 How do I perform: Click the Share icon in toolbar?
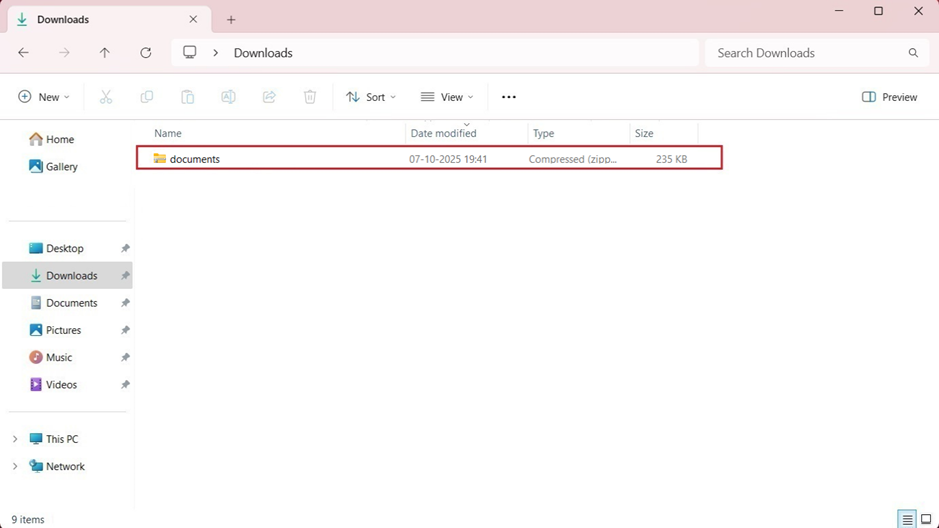[x=269, y=97]
